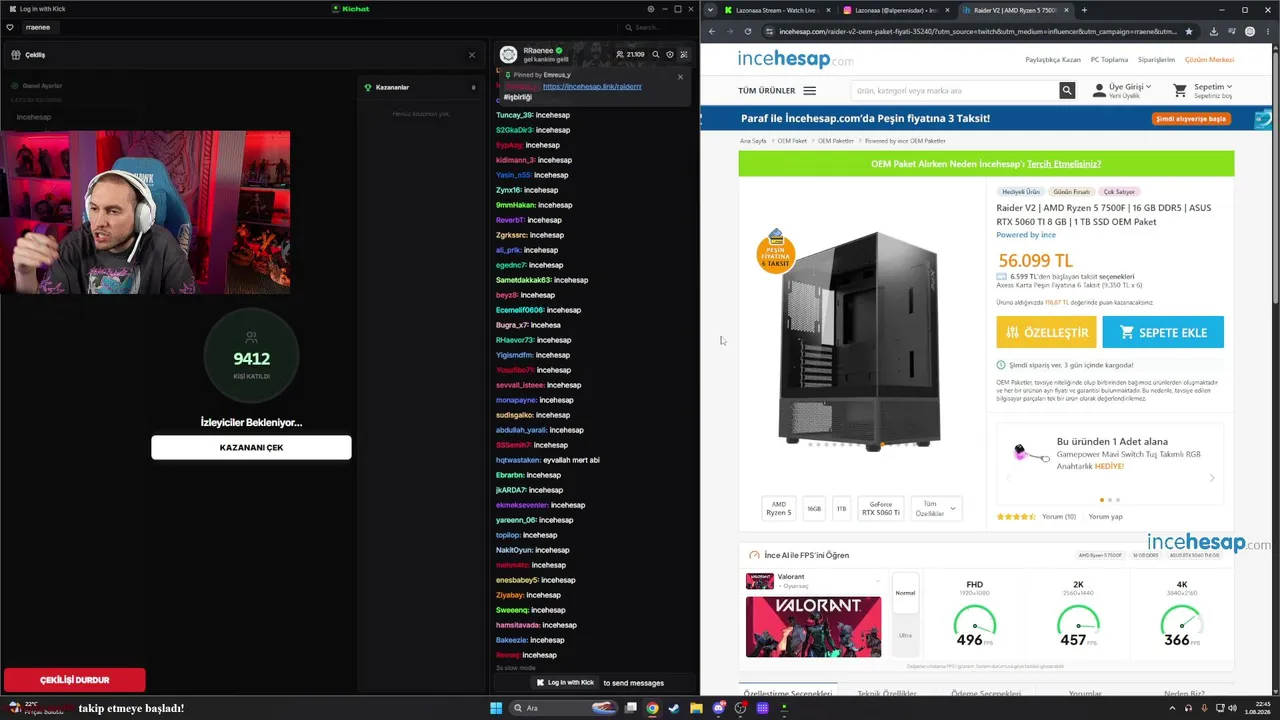Dismiss the pinned message by Emreus_y
This screenshot has height=720, width=1280.
point(680,76)
